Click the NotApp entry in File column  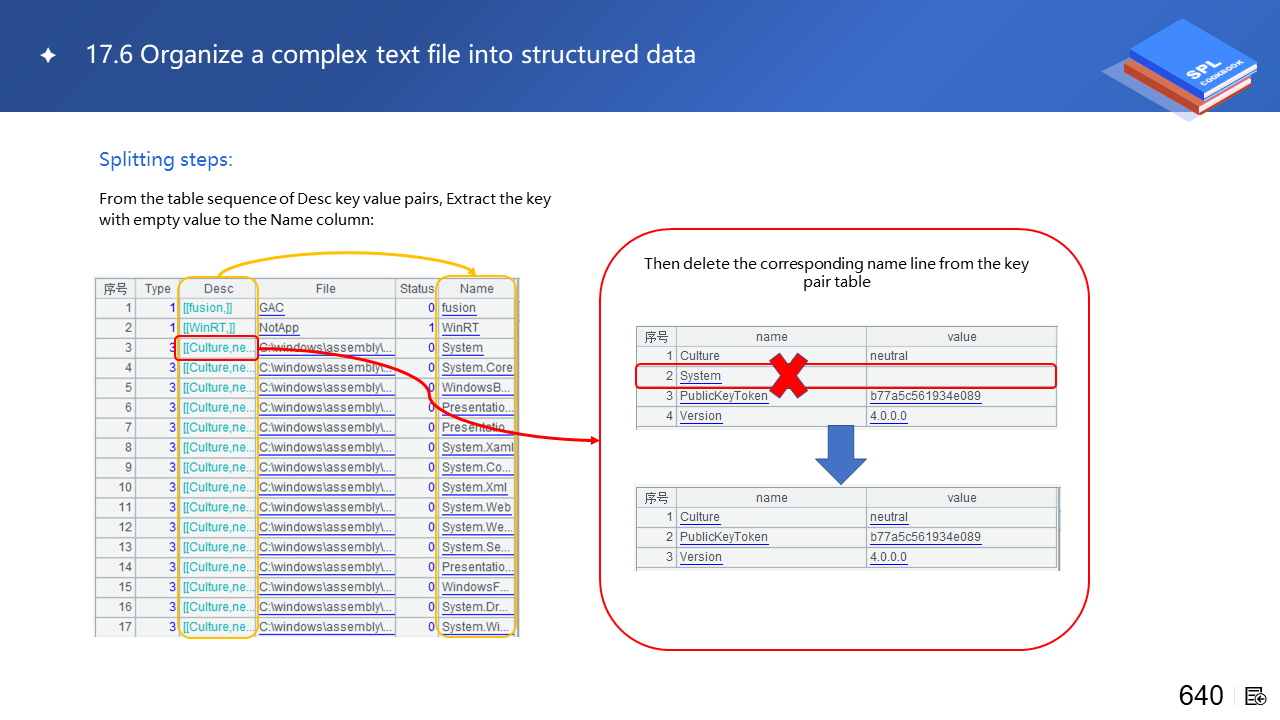tap(279, 328)
